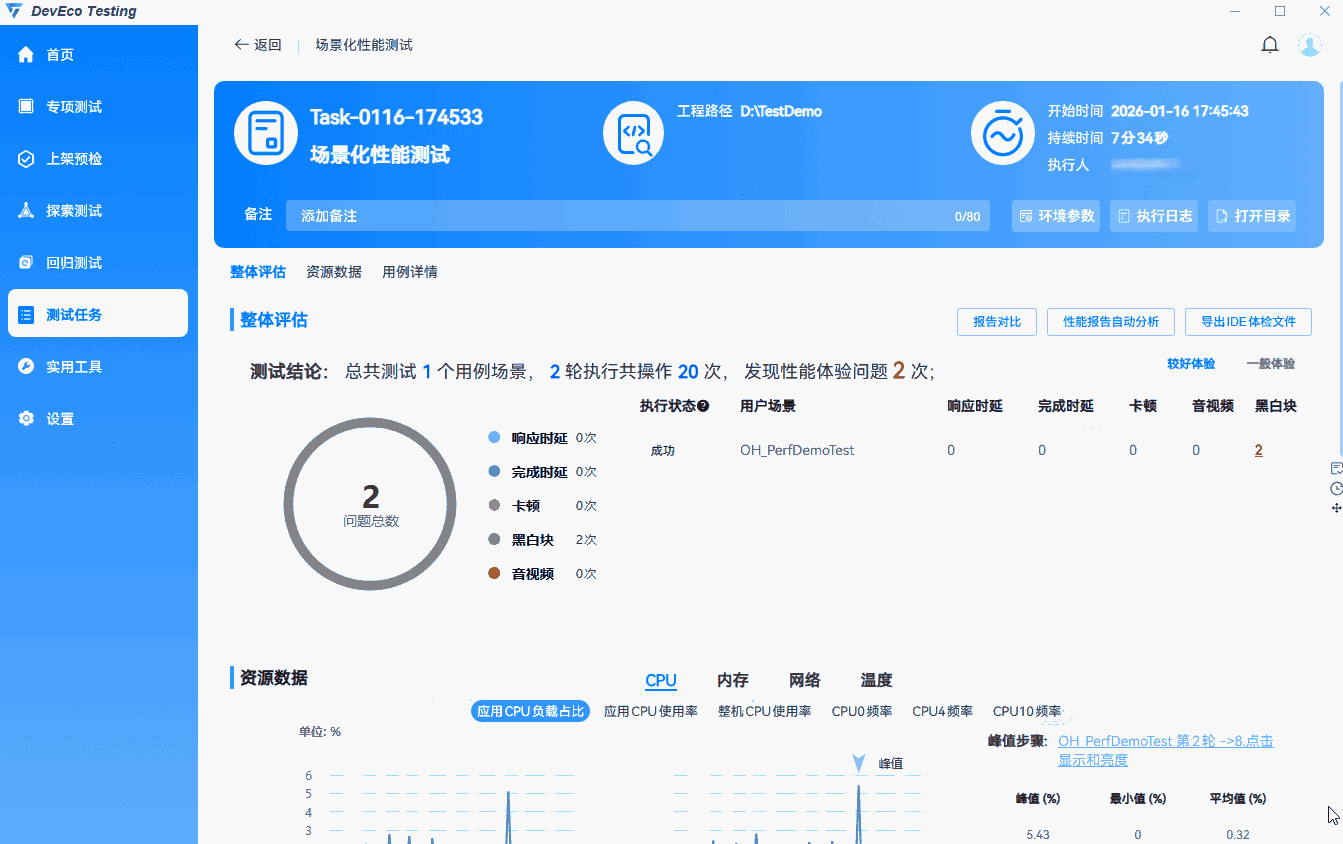Select the CPU resource tab
The width and height of the screenshot is (1343, 844).
(661, 681)
